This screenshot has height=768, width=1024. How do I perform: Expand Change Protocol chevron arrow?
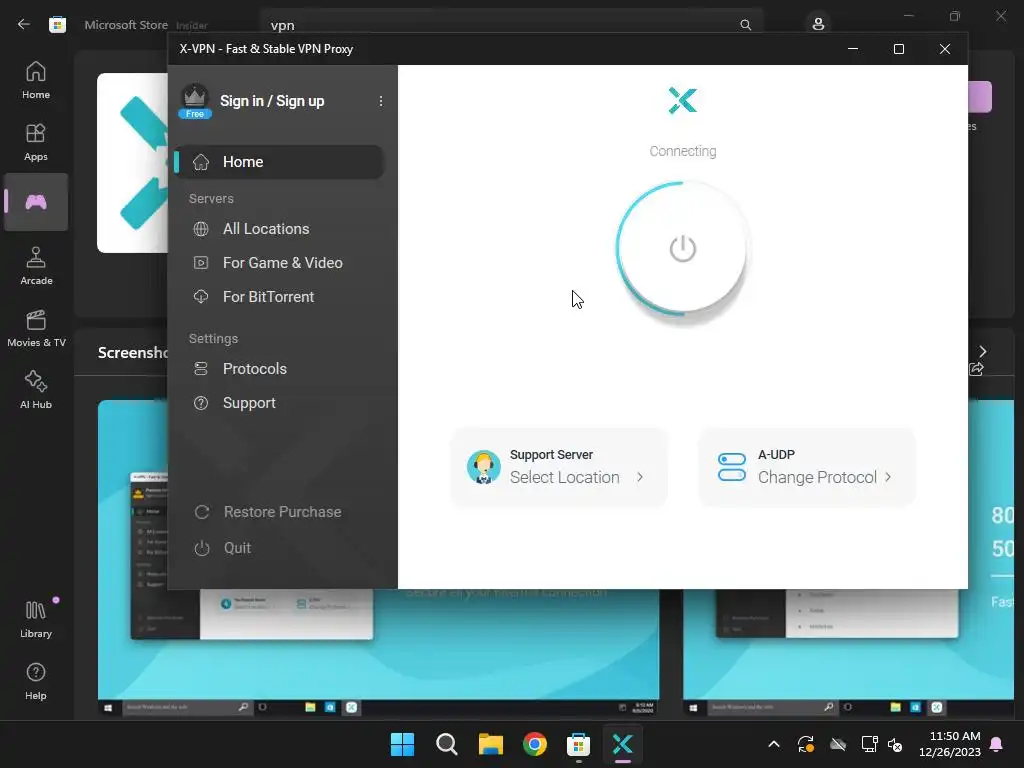click(x=888, y=477)
